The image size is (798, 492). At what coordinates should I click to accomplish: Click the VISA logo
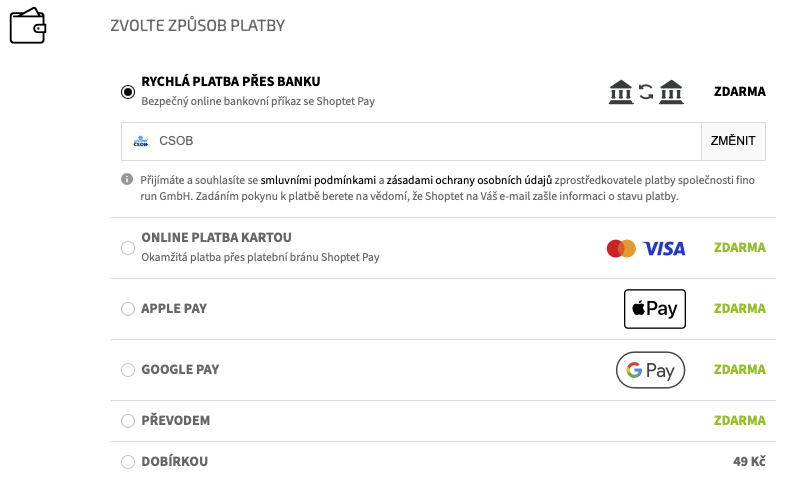[x=664, y=248]
